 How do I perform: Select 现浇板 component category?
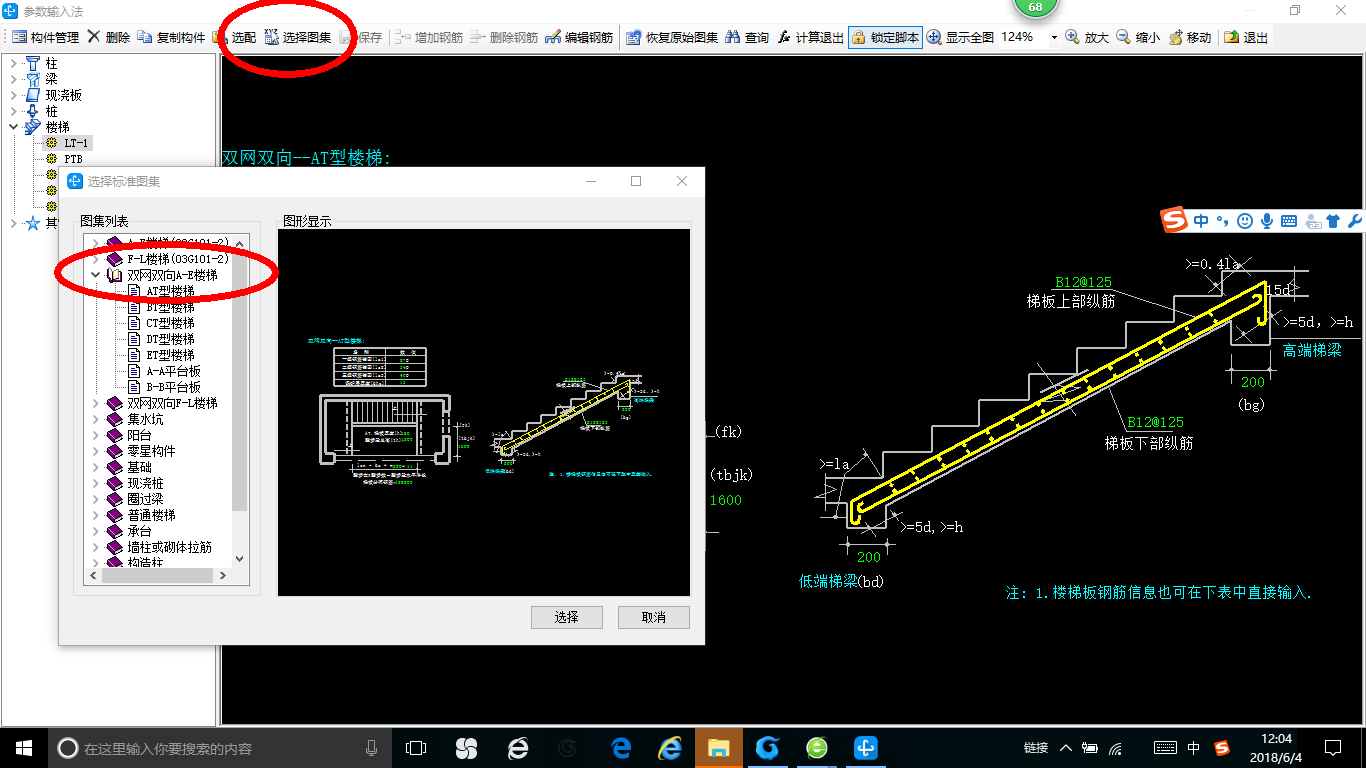coord(64,96)
